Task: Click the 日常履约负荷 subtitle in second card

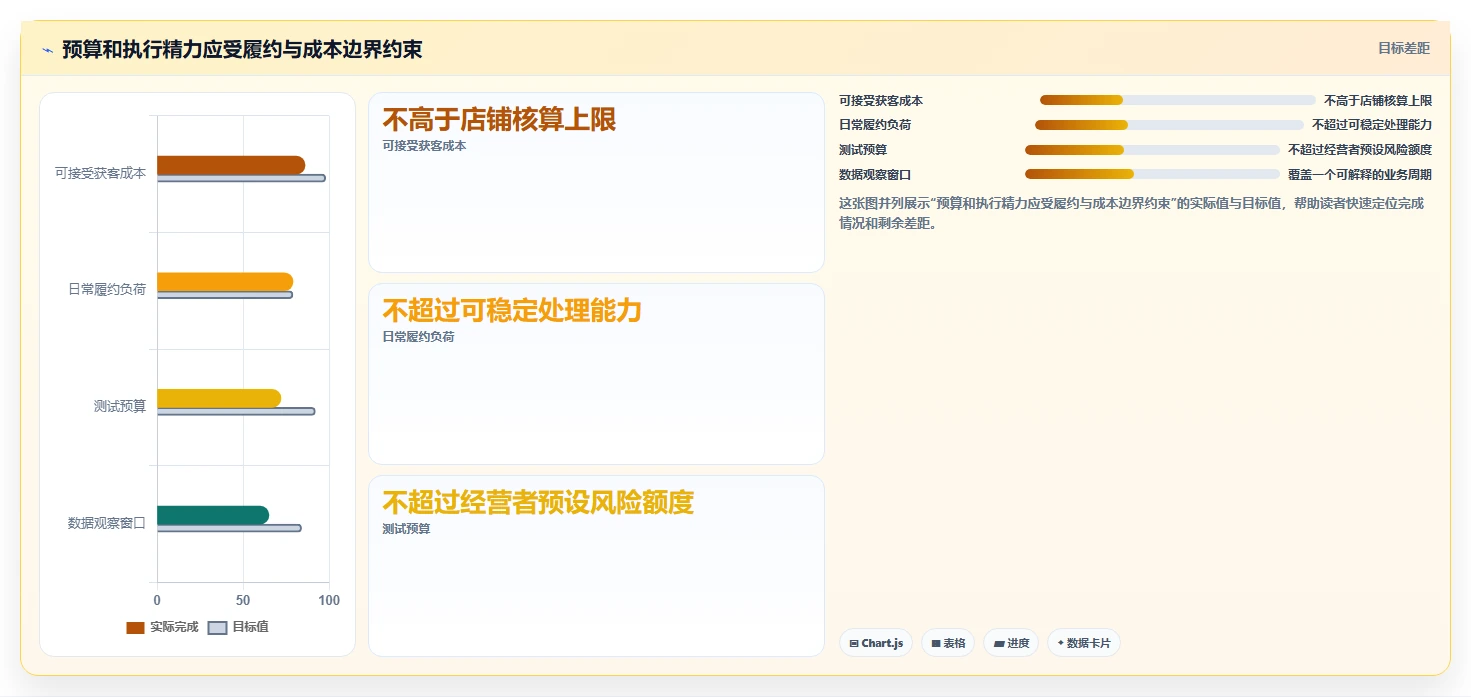Action: point(418,337)
